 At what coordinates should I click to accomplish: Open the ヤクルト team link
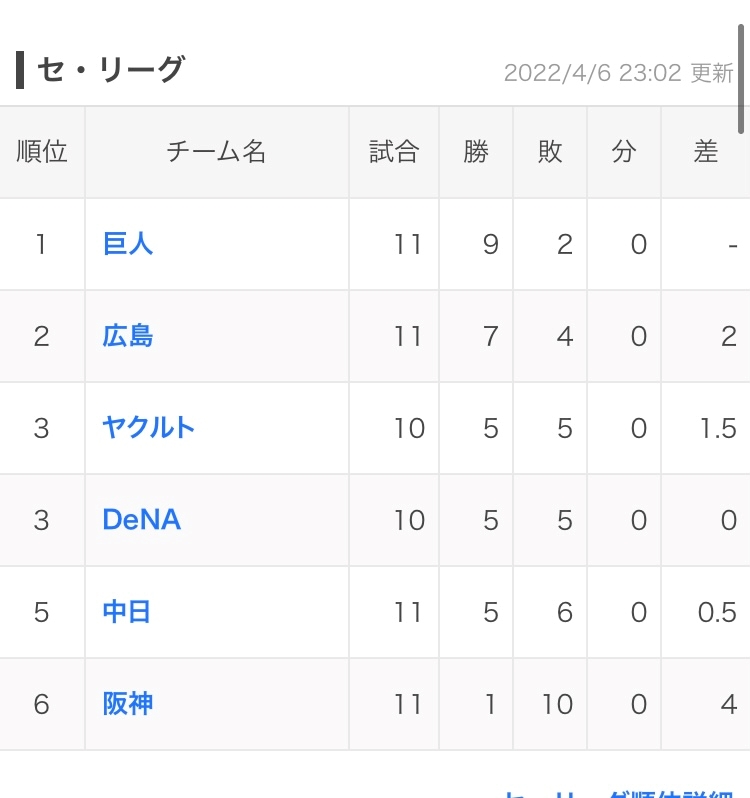tap(149, 428)
